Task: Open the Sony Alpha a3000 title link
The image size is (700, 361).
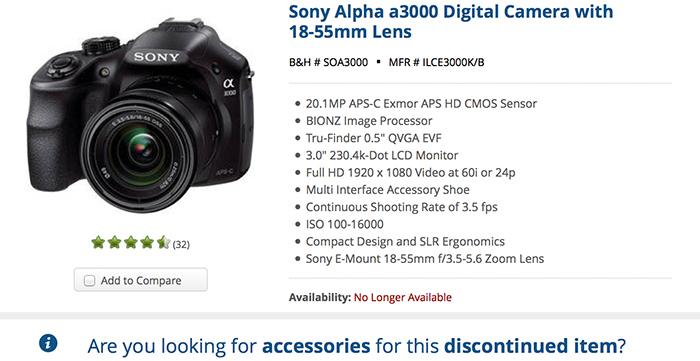Action: tap(451, 21)
